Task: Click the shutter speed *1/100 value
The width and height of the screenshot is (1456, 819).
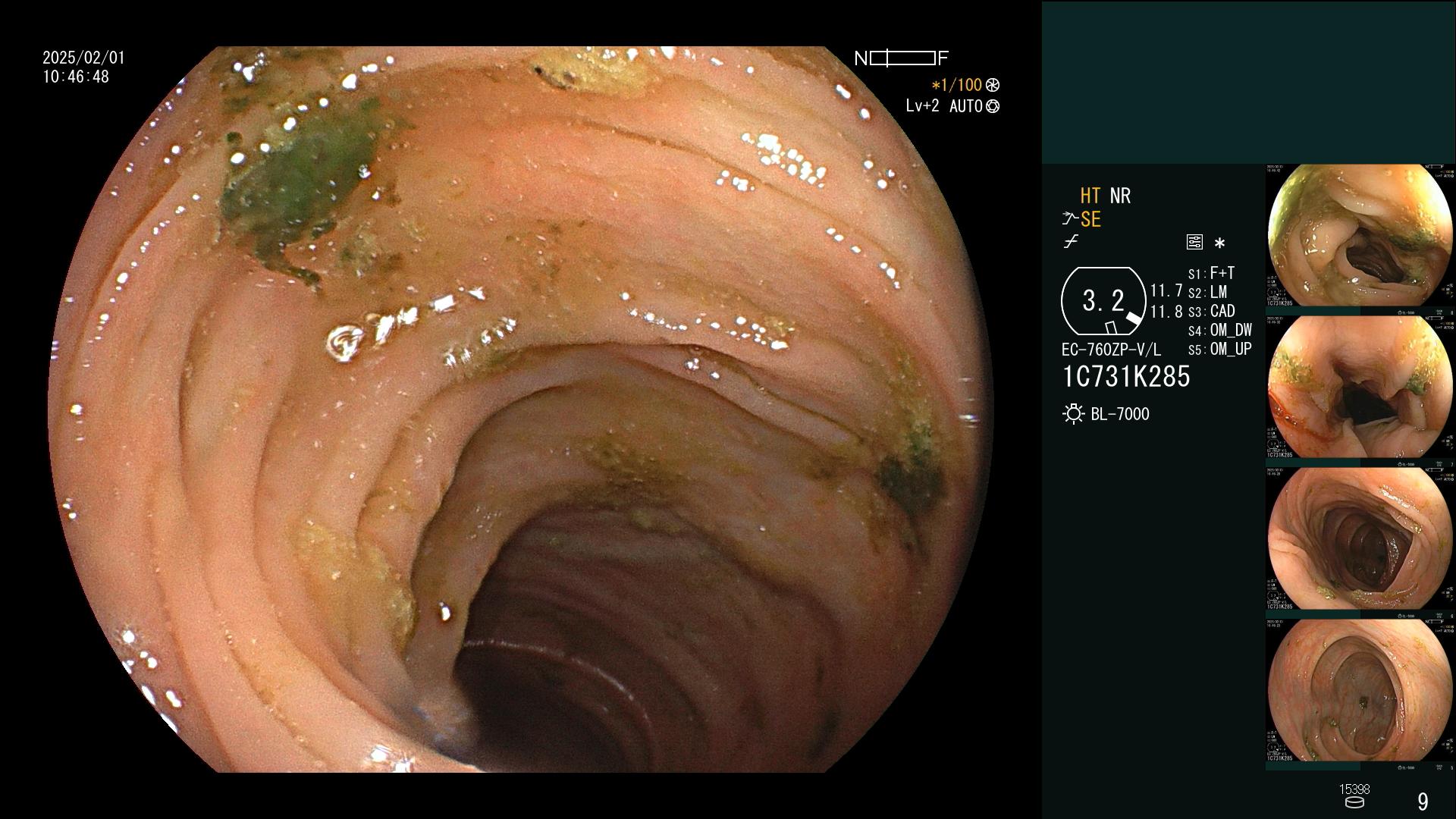Action: (956, 86)
